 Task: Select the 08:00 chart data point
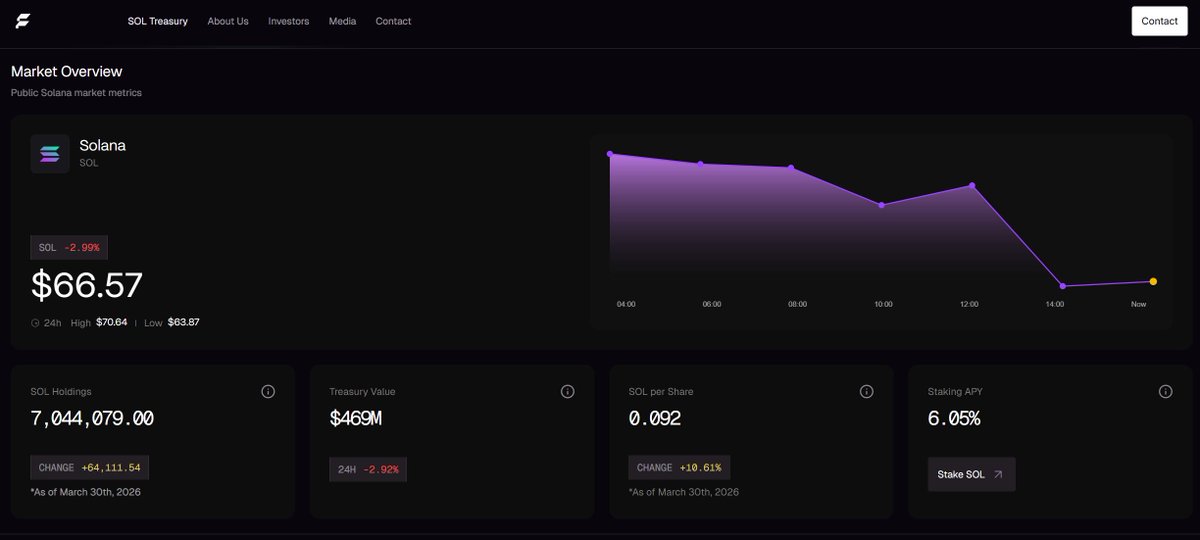click(x=791, y=168)
